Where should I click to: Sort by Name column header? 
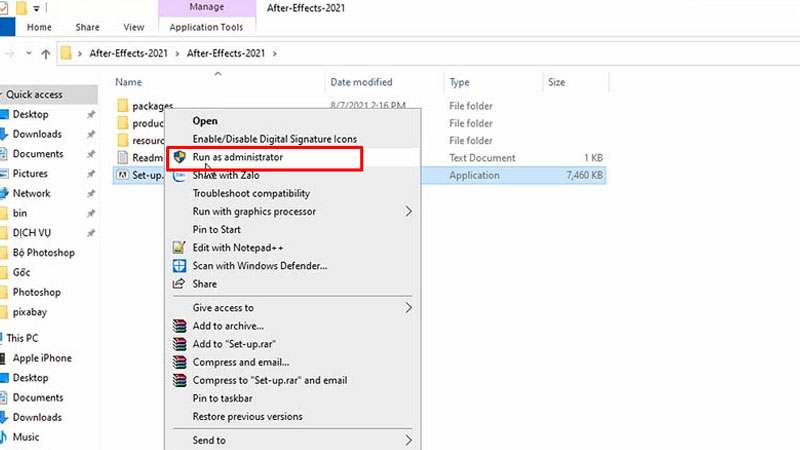(x=129, y=82)
